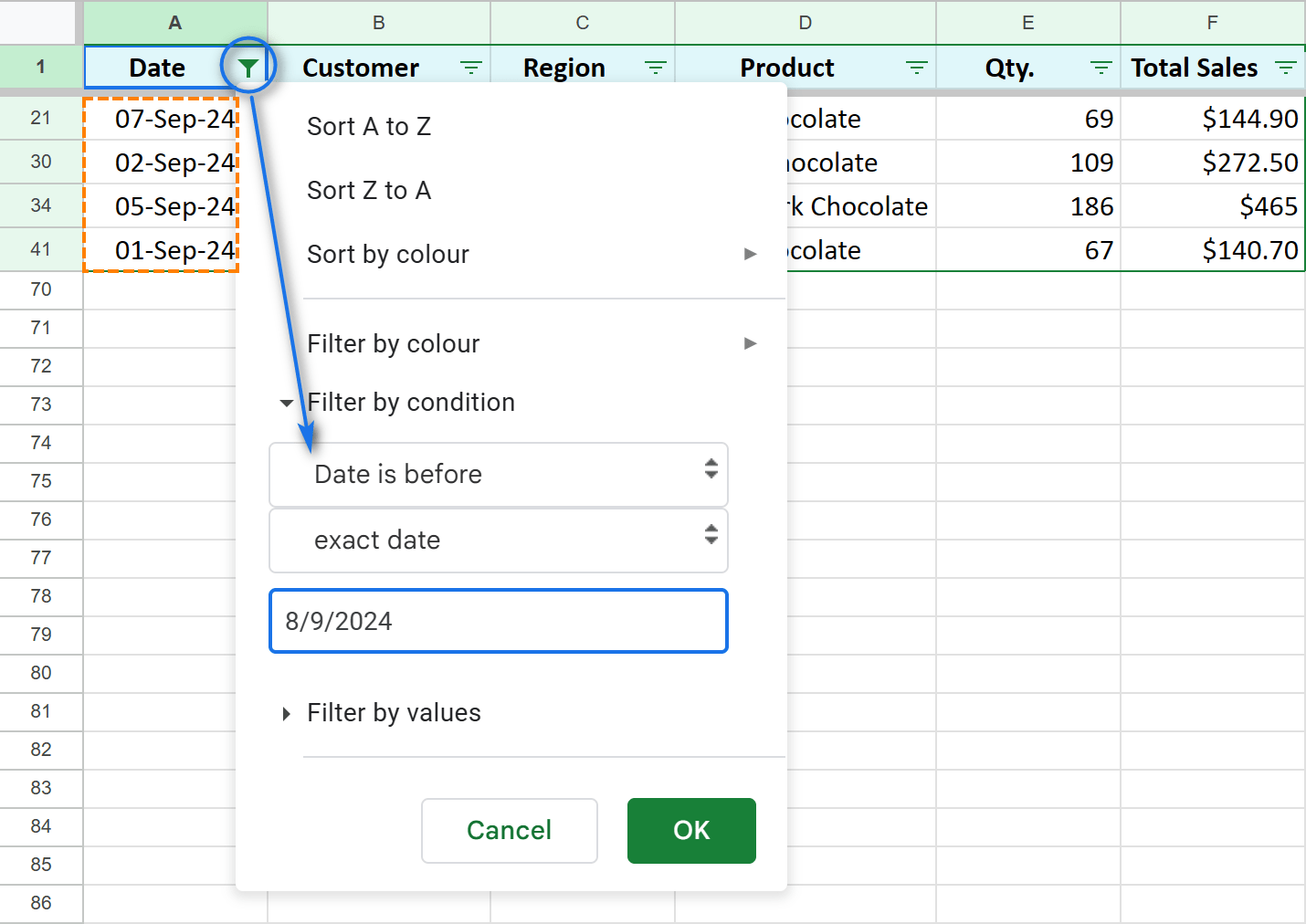Select row 34 header

41,205
